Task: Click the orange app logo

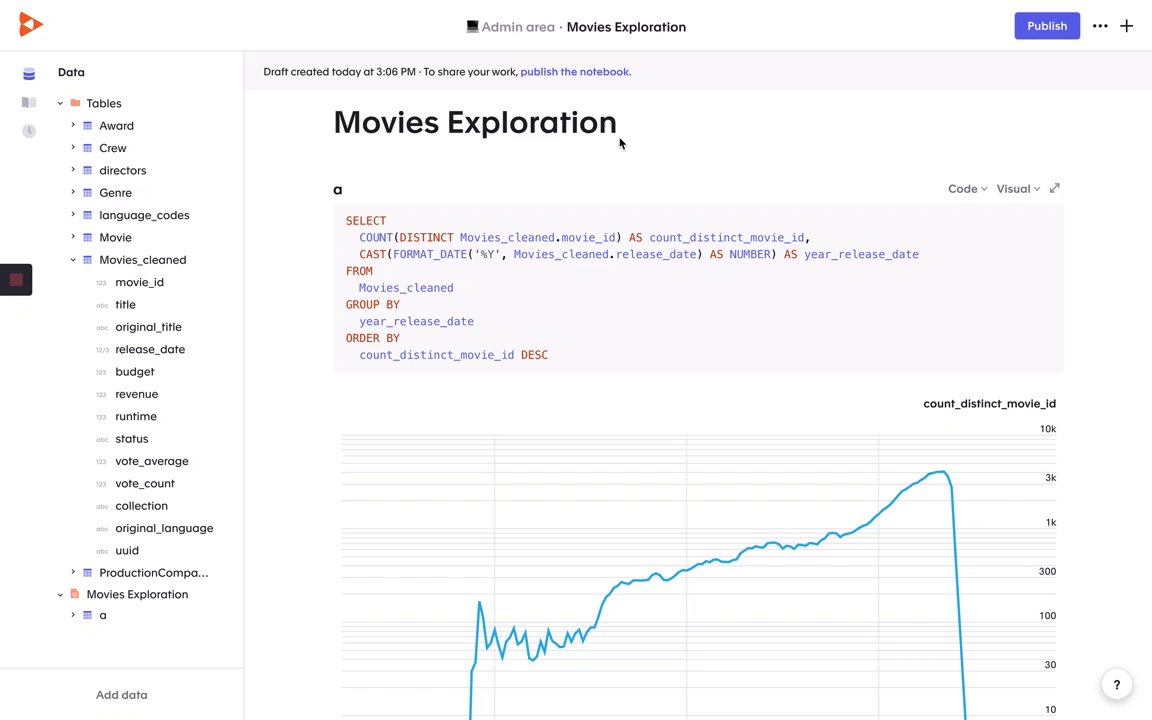Action: [x=30, y=25]
